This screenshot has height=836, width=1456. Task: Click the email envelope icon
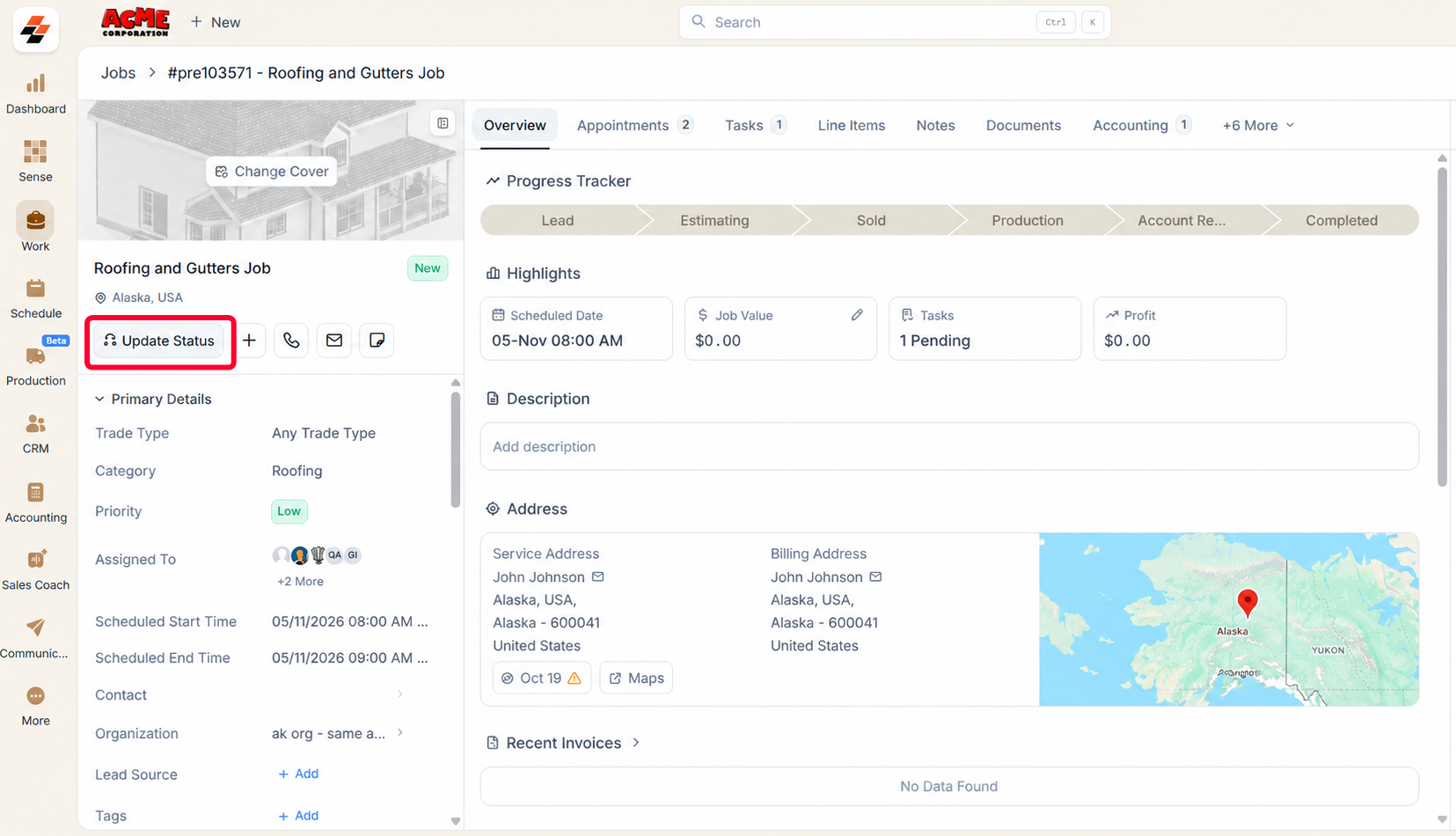[x=334, y=341]
